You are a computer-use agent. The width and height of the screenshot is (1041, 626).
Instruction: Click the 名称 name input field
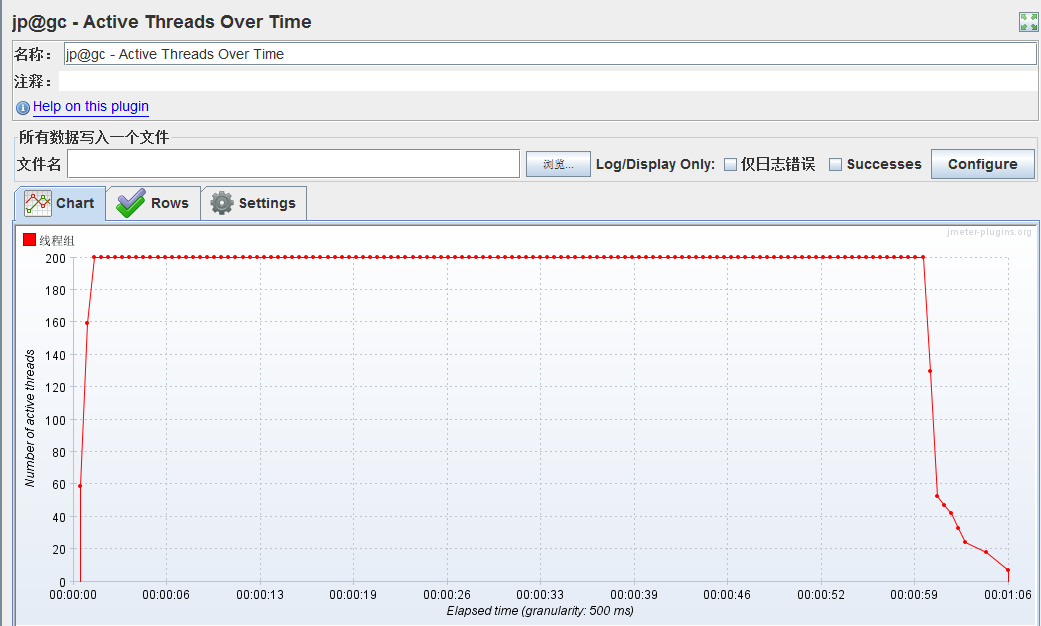coord(550,54)
